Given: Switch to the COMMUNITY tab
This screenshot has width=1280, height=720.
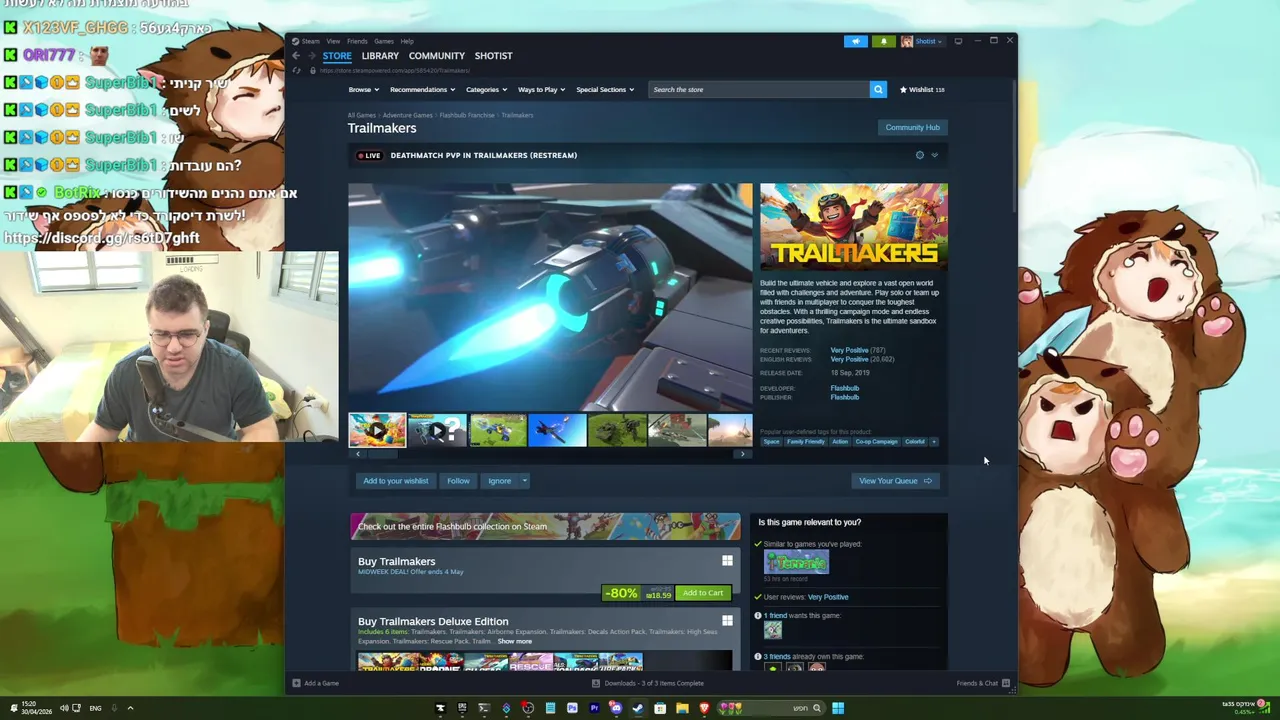Looking at the screenshot, I should click(x=437, y=56).
